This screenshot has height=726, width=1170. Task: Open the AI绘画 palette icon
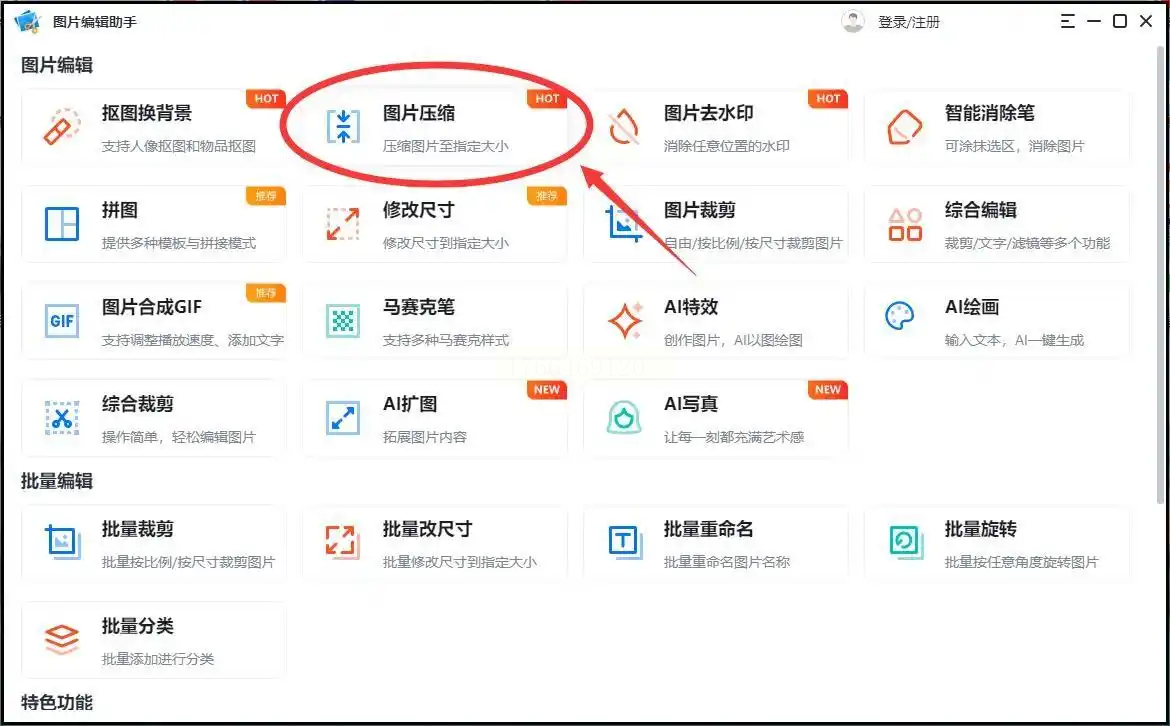tap(899, 316)
